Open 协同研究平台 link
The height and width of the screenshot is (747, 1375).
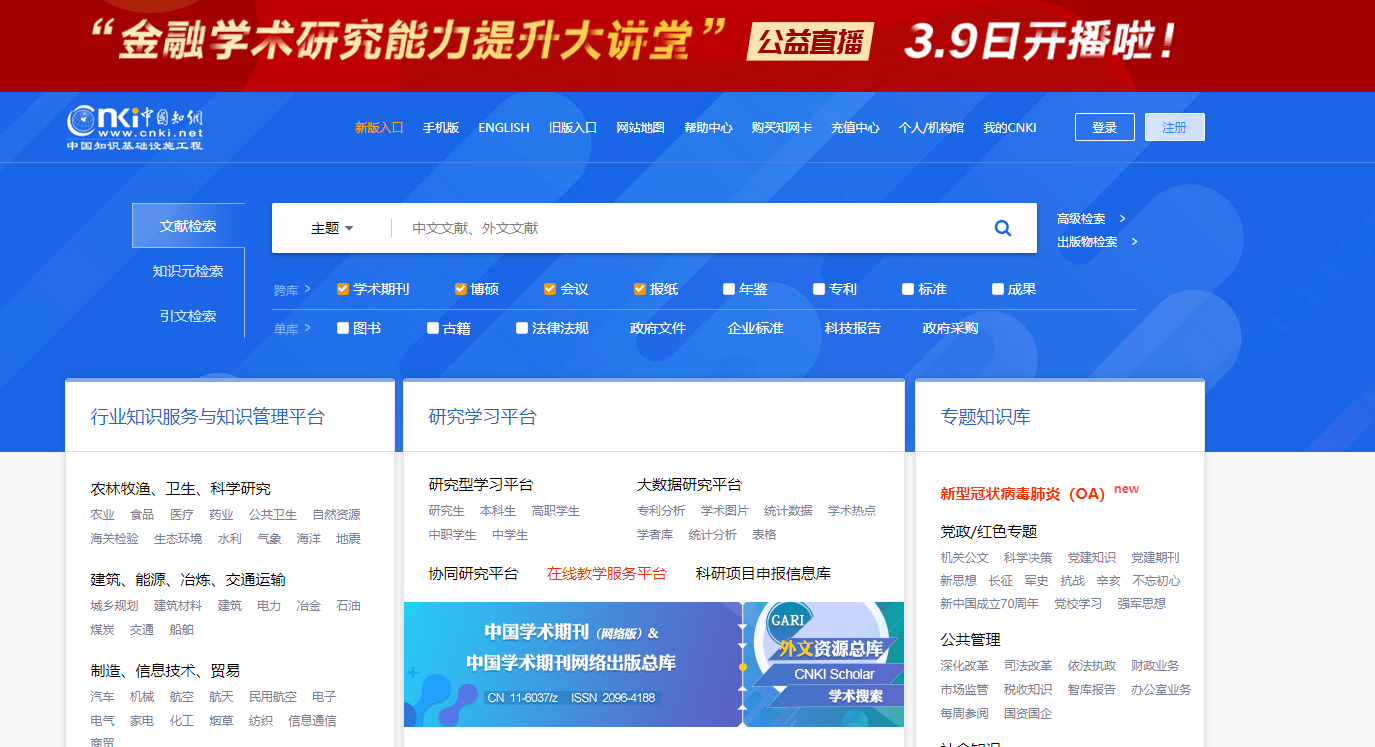tap(474, 573)
